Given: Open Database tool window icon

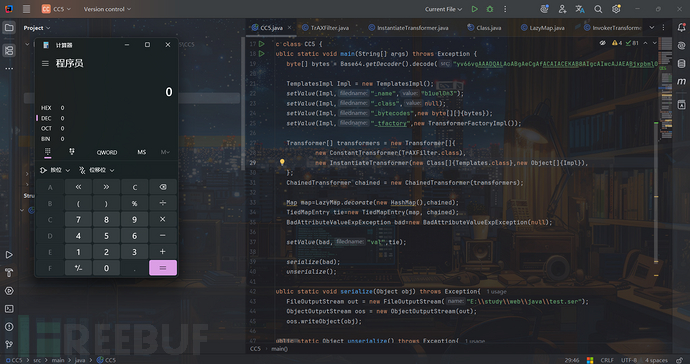Looking at the screenshot, I should [x=681, y=63].
